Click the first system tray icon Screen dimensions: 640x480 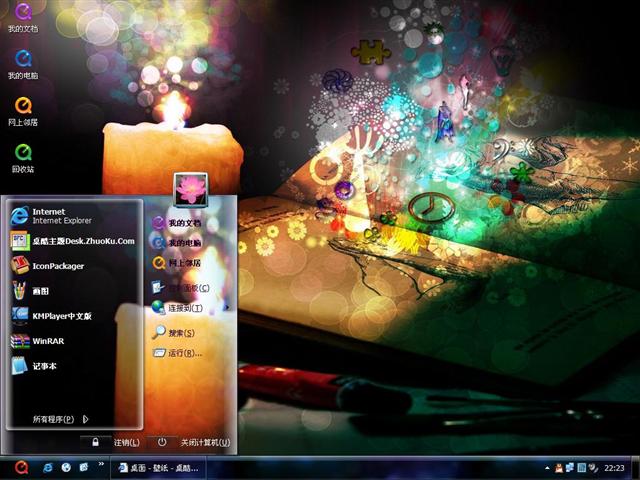click(558, 468)
